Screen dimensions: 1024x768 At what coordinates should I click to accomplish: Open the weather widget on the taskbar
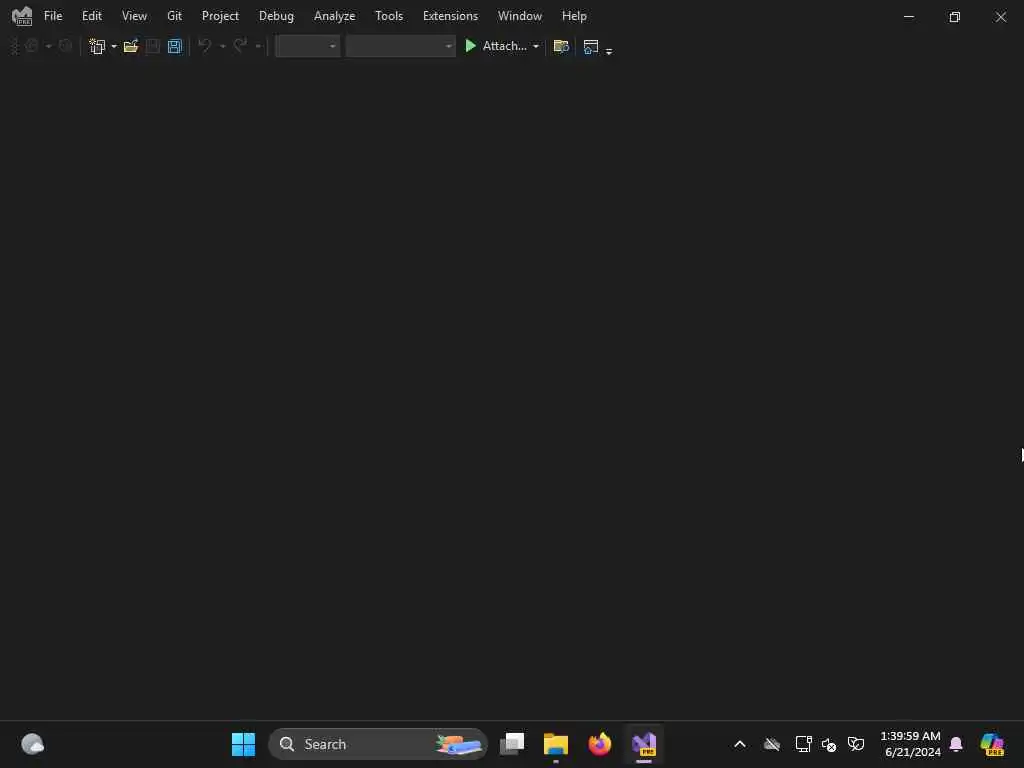click(x=32, y=744)
